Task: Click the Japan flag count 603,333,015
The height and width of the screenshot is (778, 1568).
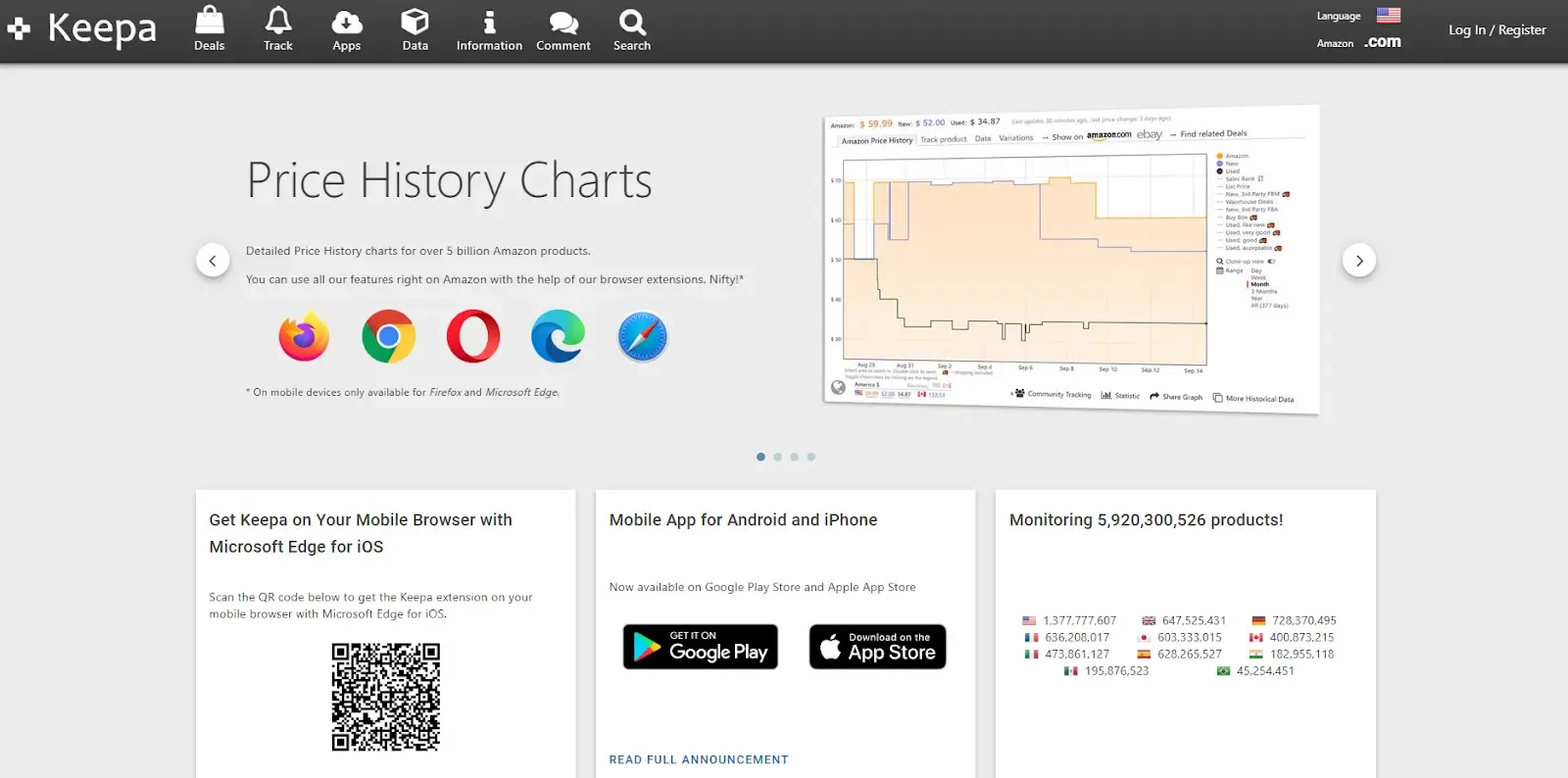Action: [x=1180, y=637]
